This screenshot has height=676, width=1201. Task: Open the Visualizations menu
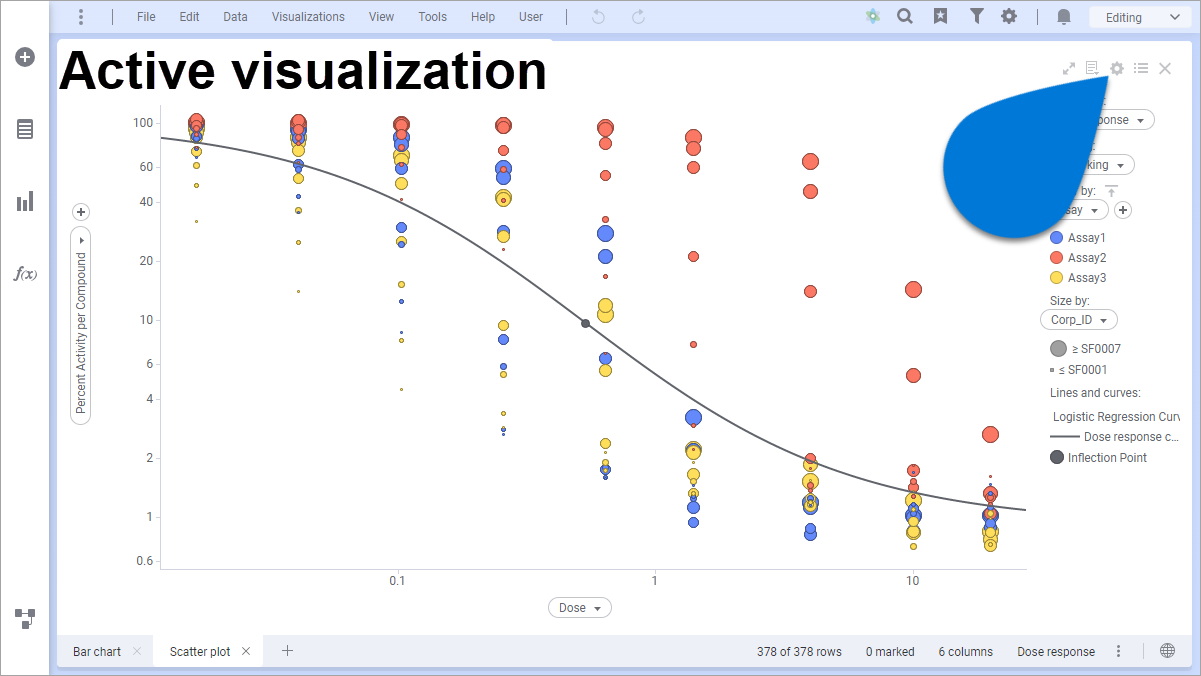(x=308, y=16)
